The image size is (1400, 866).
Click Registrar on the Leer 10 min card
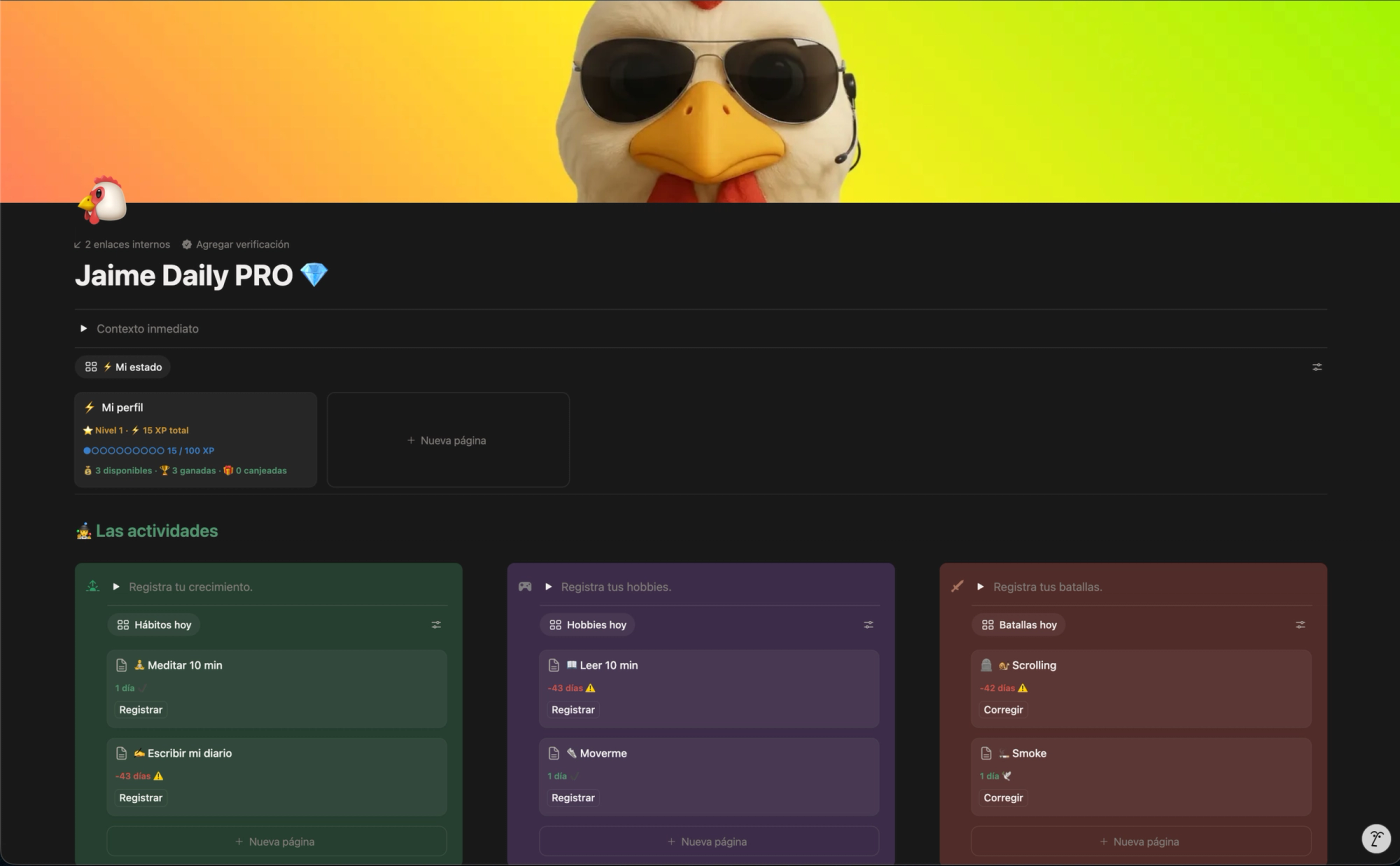click(573, 710)
